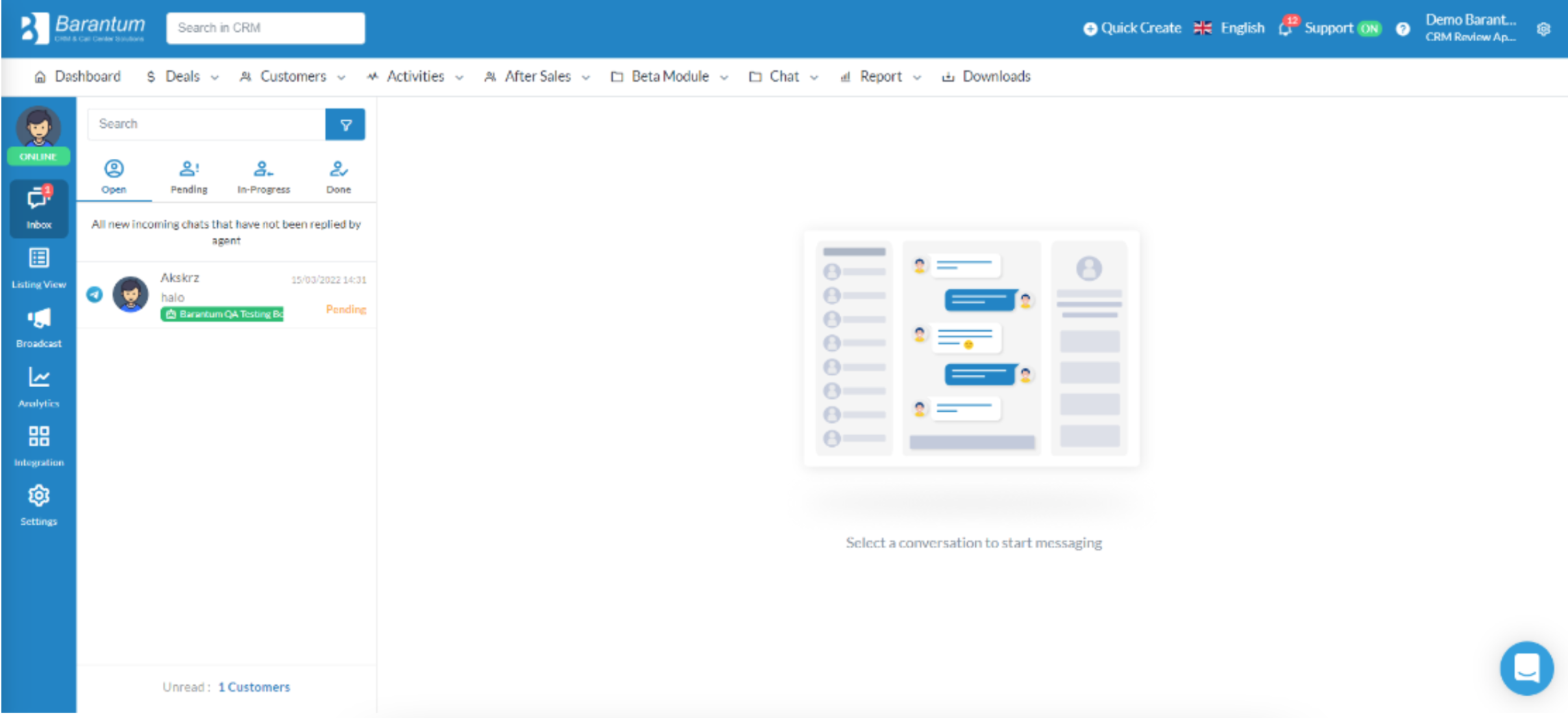Open account settings gear in top bar
The width and height of the screenshot is (1568, 718).
tap(1543, 29)
